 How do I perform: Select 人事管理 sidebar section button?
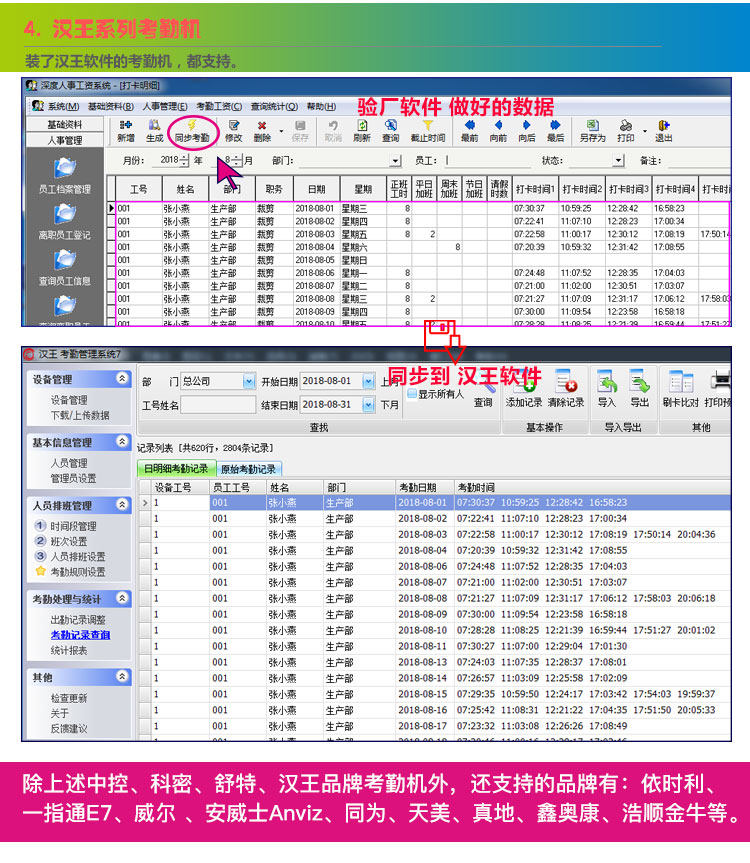coord(64,140)
